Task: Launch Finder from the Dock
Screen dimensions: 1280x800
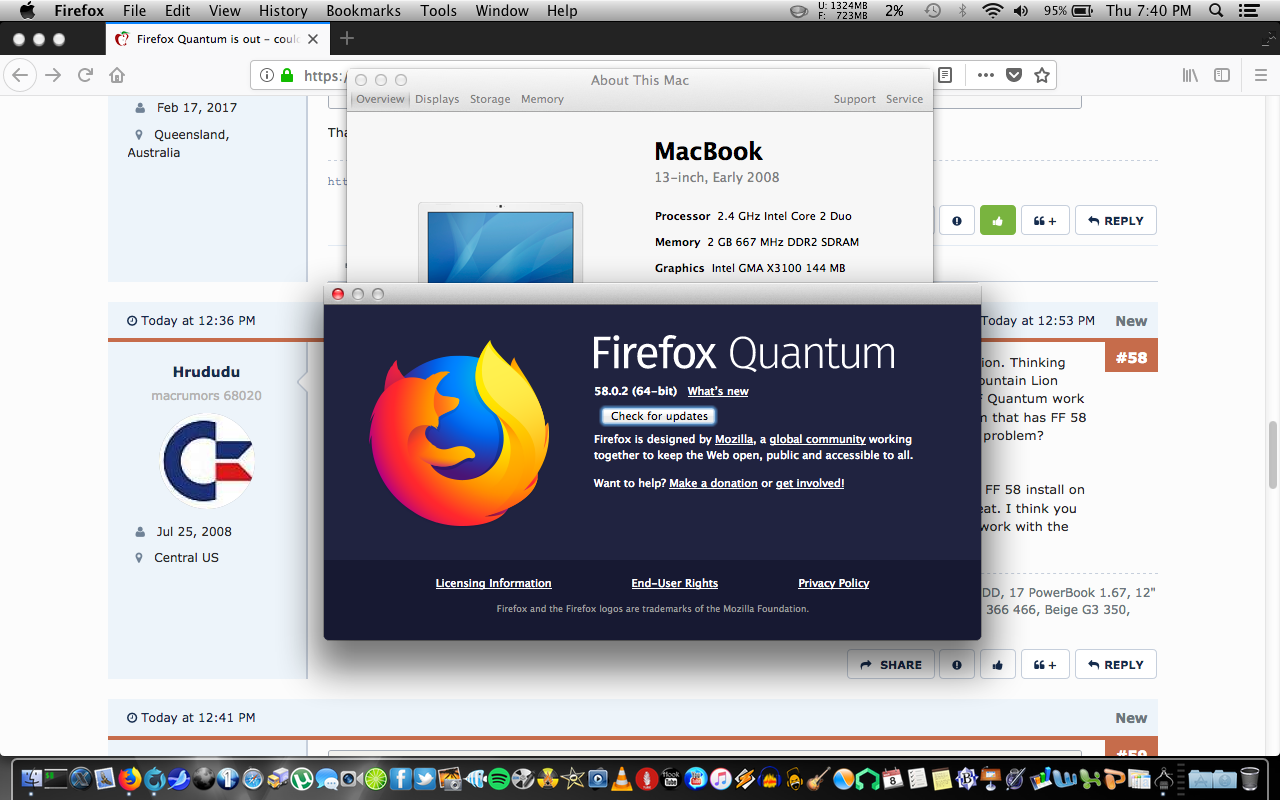Action: tap(31, 779)
